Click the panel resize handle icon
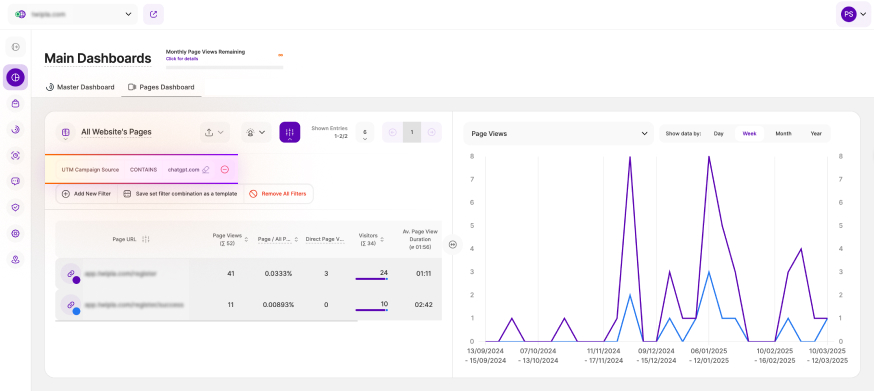 pyautogui.click(x=453, y=244)
